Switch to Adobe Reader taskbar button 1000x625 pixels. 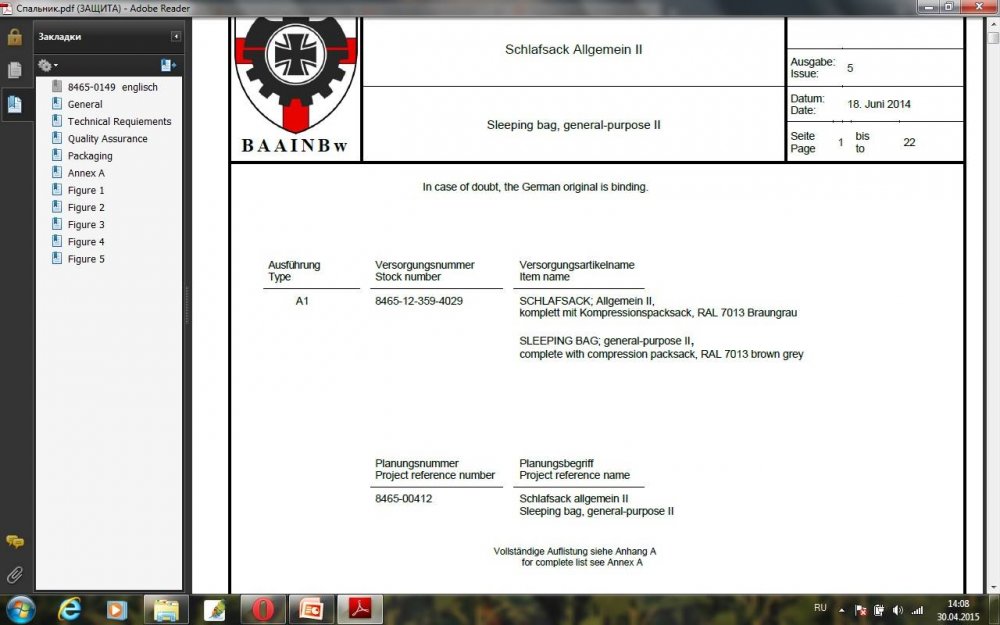click(x=360, y=610)
